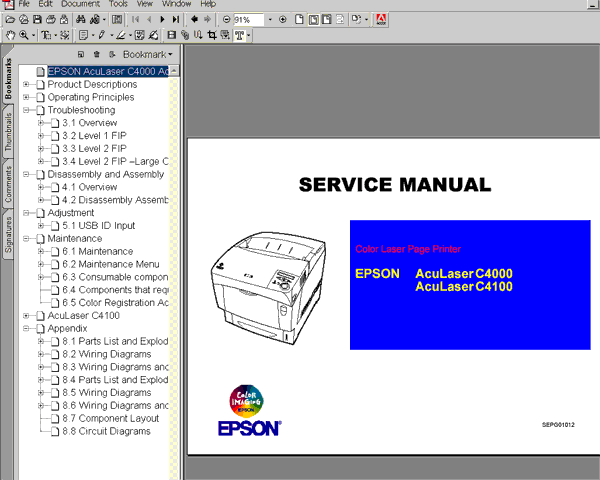Click the New Bookmark icon in panel
Viewport: 600px width, 480px height.
(81, 54)
